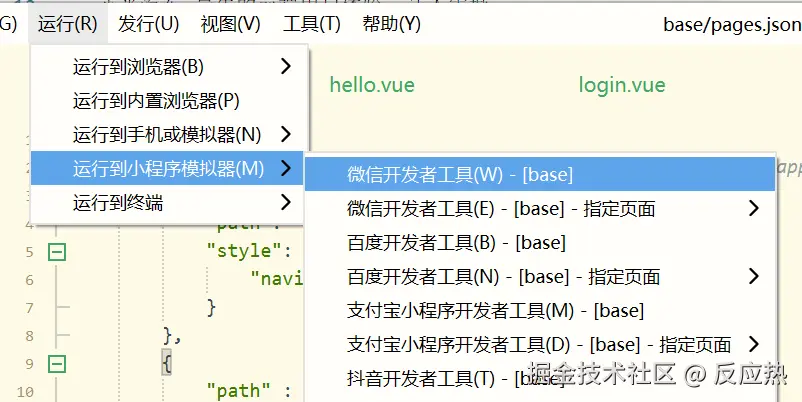
Task: Click line number 8 in the gutter
Action: click(29, 336)
